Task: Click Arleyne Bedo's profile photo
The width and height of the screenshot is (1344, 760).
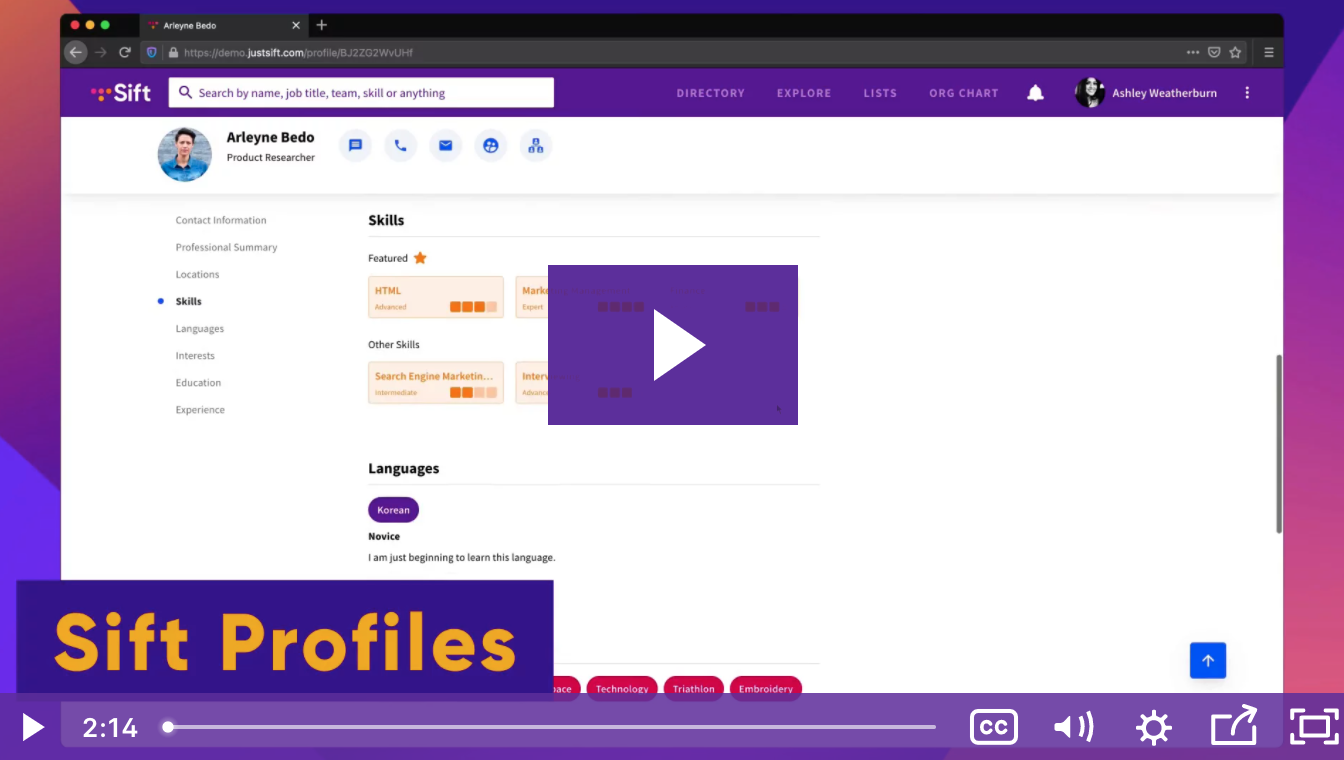Action: point(185,154)
